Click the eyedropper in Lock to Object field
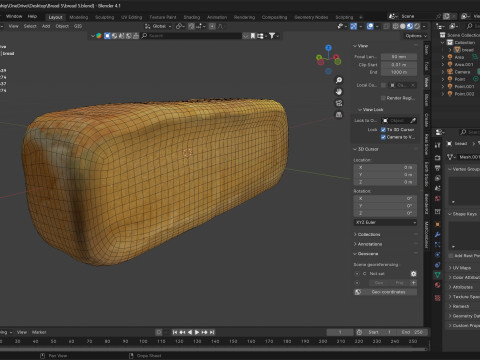 coord(413,120)
